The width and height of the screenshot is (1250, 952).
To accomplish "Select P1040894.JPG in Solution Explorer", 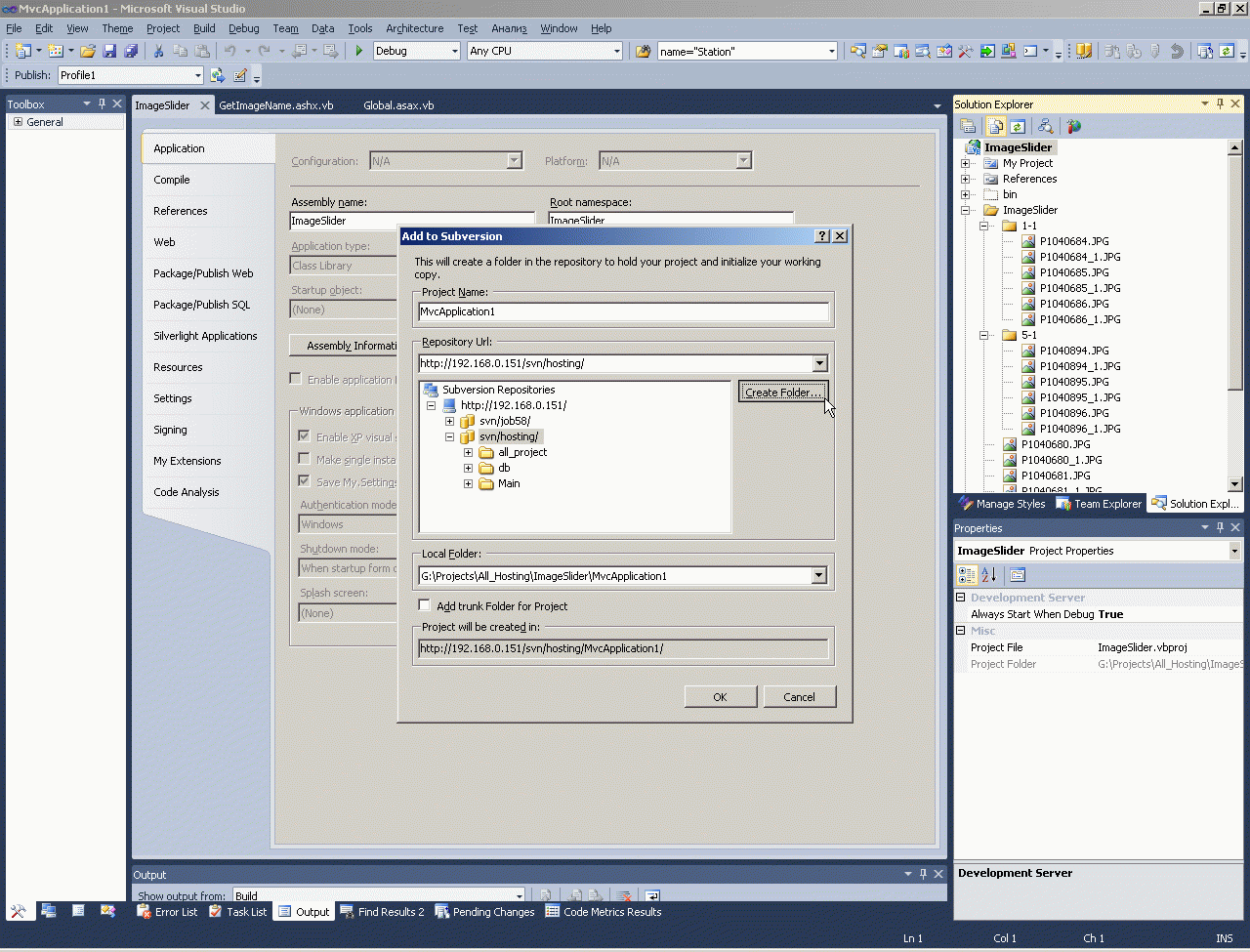I will coord(1074,351).
